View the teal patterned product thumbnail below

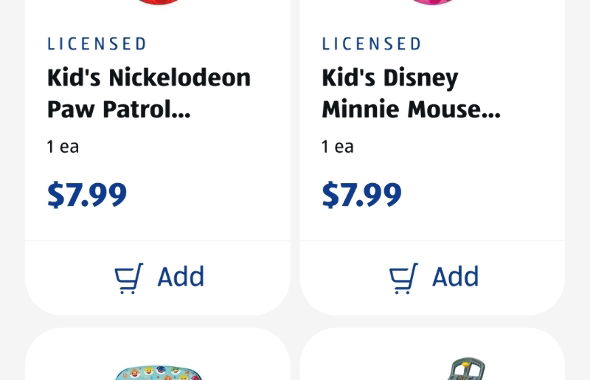pos(158,372)
